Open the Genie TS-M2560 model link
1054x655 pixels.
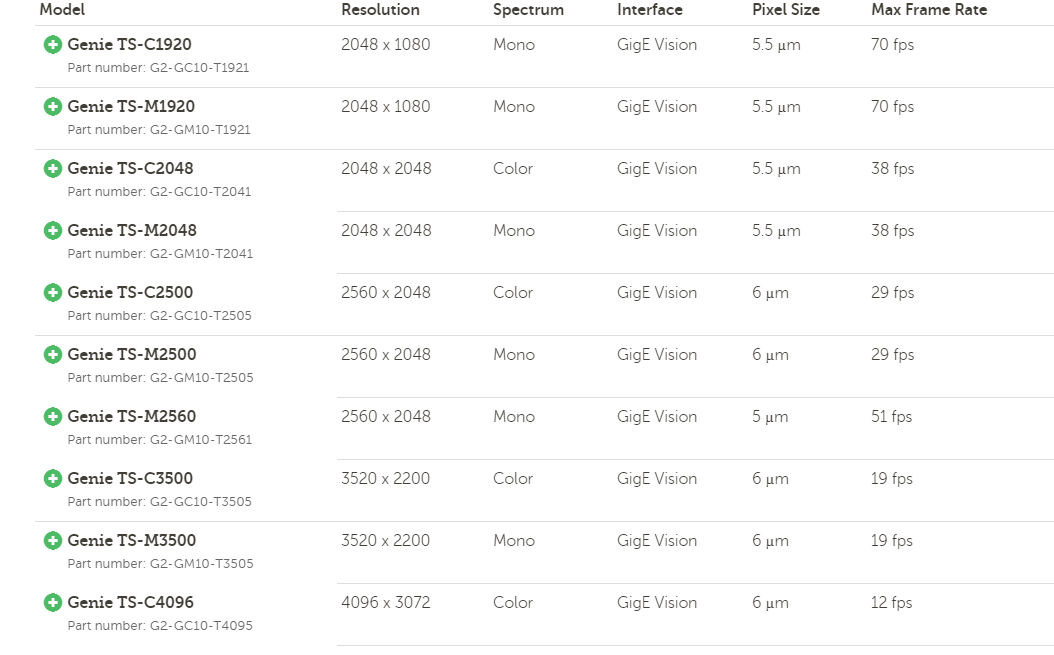click(132, 417)
